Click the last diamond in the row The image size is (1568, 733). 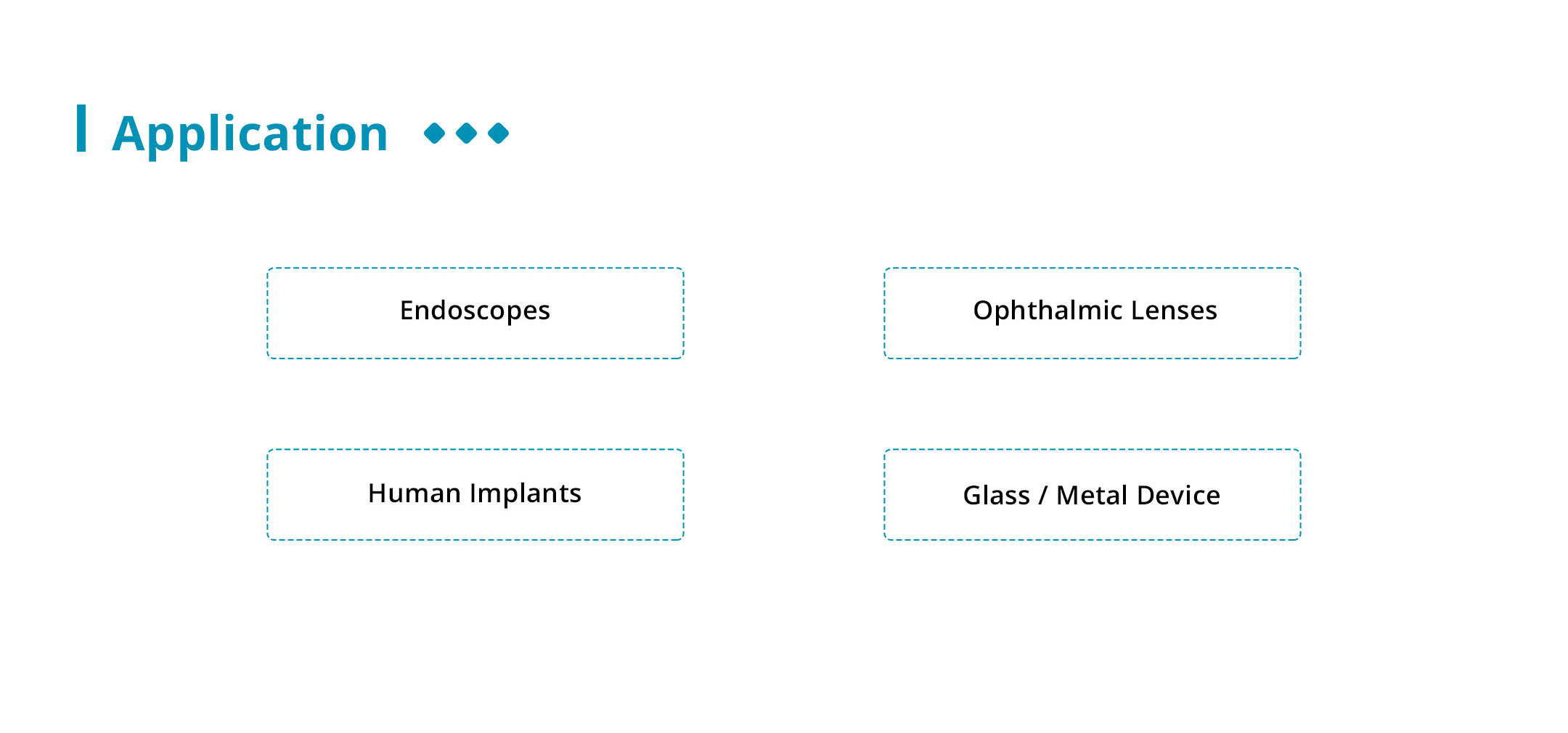[x=499, y=134]
